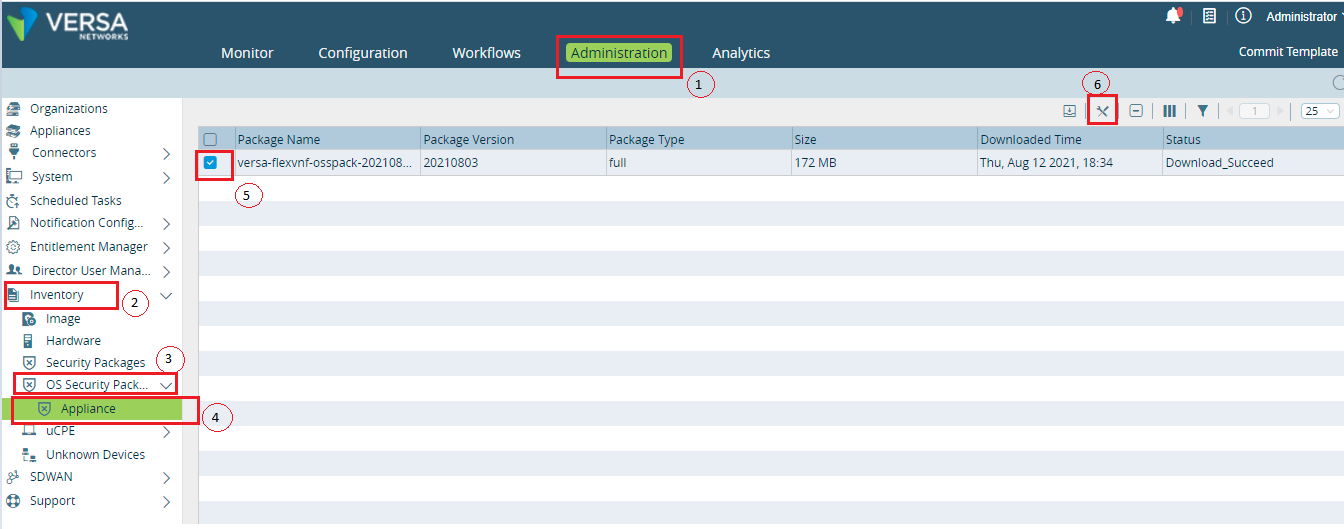Image resolution: width=1344 pixels, height=529 pixels.
Task: Go to previous page arrow
Action: pyautogui.click(x=1230, y=111)
